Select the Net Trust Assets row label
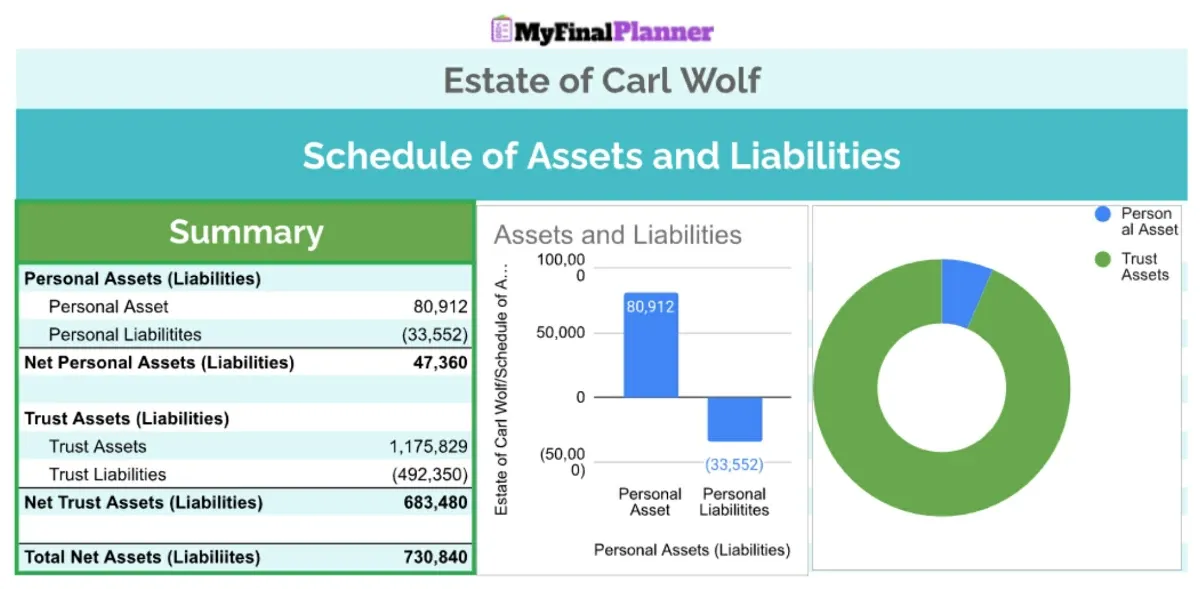This screenshot has height=589, width=1200. click(143, 503)
